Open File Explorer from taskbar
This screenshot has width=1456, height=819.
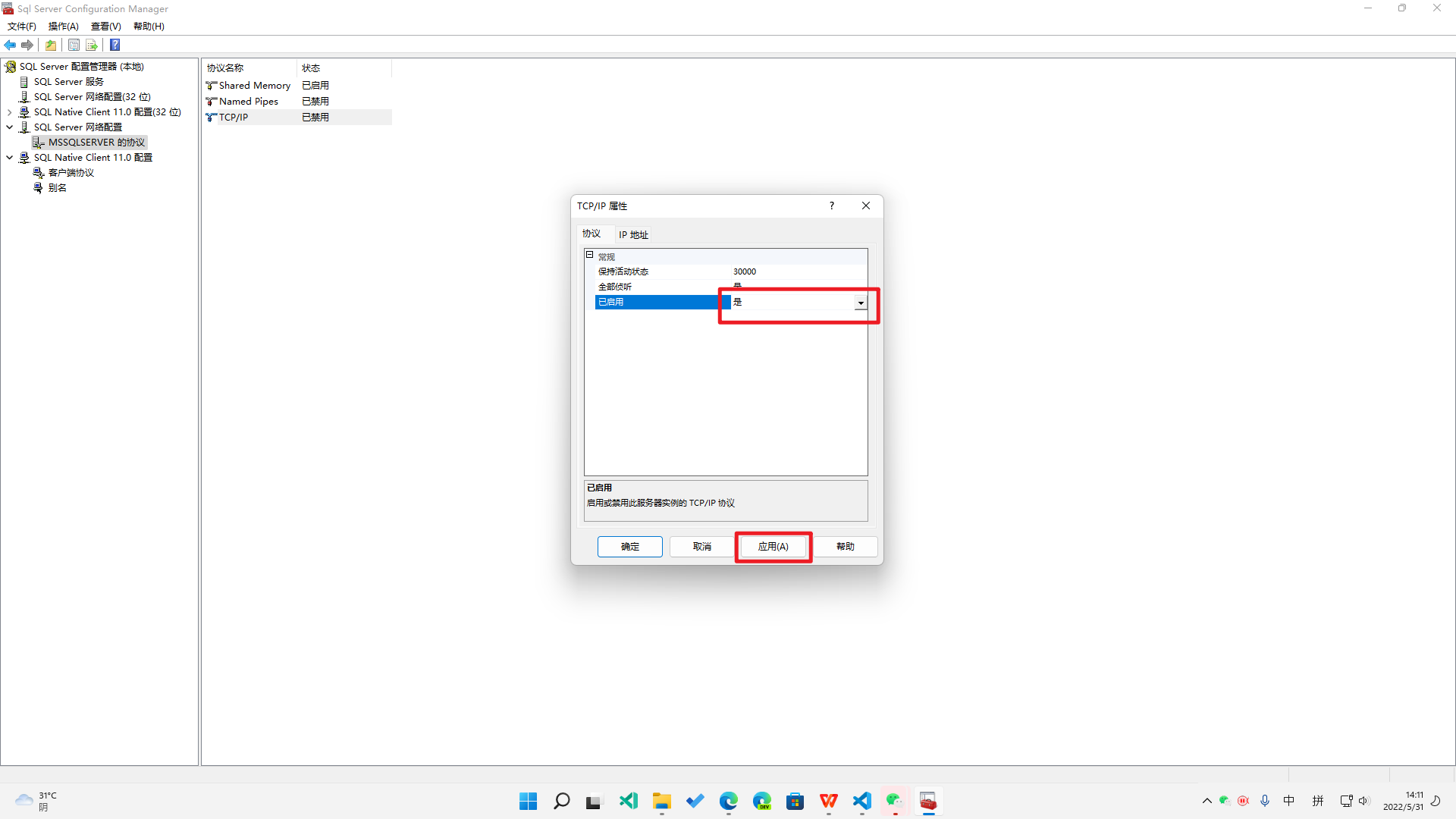[x=662, y=801]
